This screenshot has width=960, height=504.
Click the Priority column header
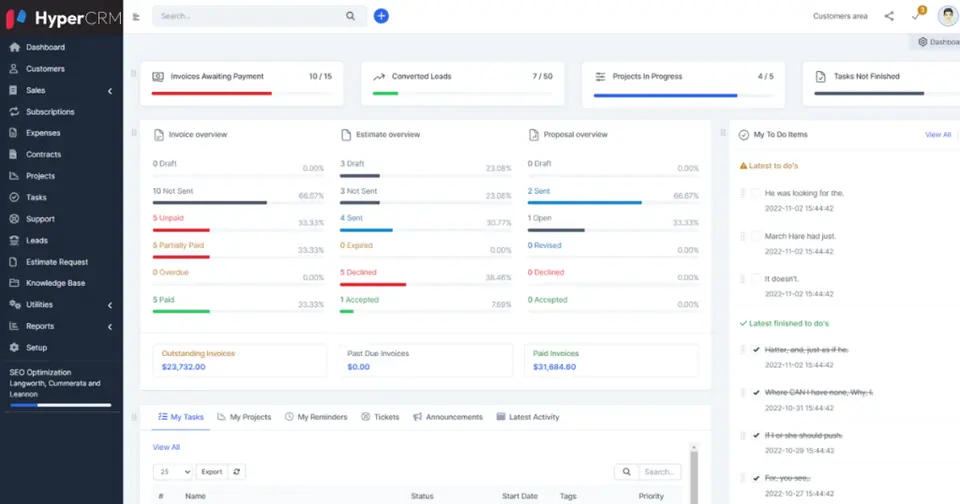[651, 496]
